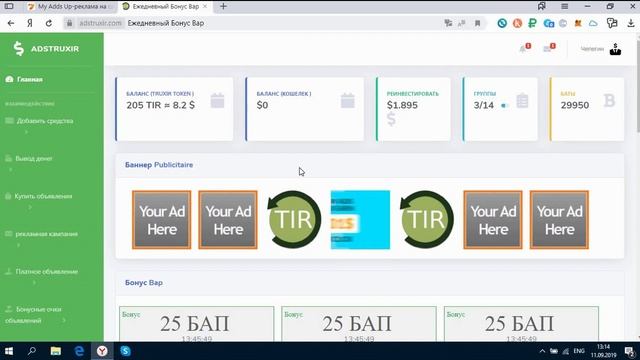
Task: Reload the current page
Action: pos(49,23)
